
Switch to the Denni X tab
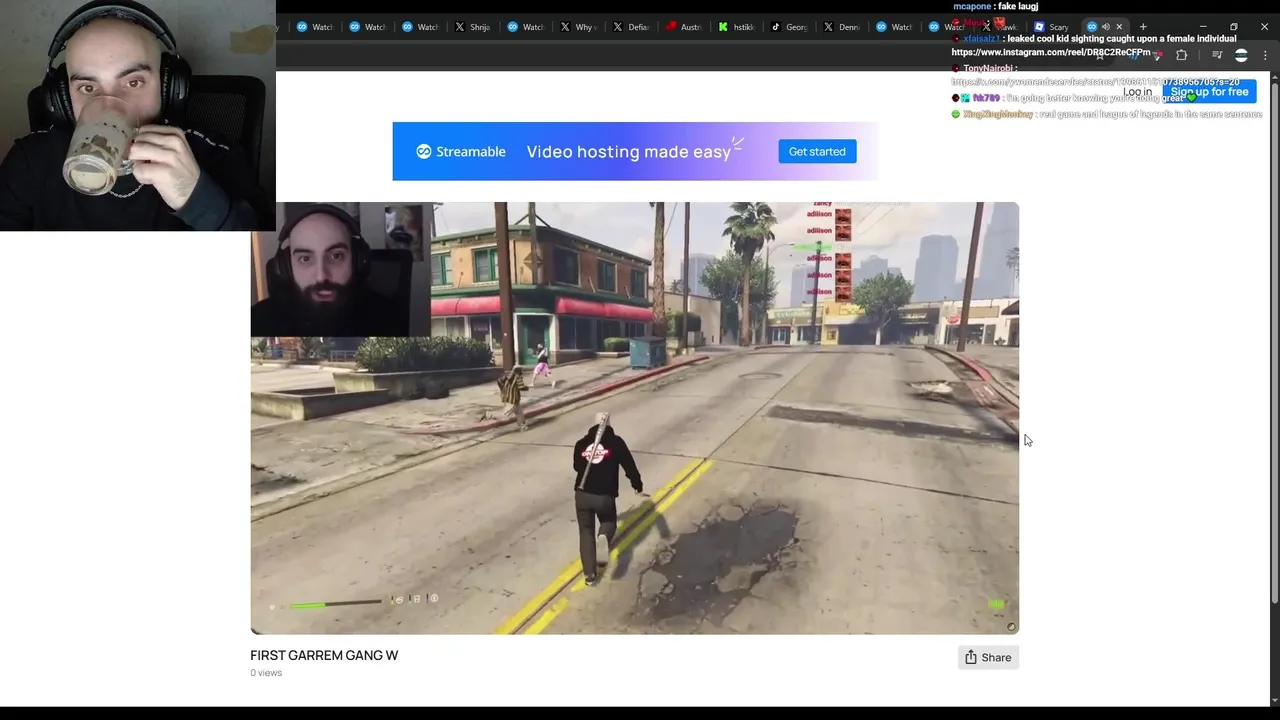[844, 27]
